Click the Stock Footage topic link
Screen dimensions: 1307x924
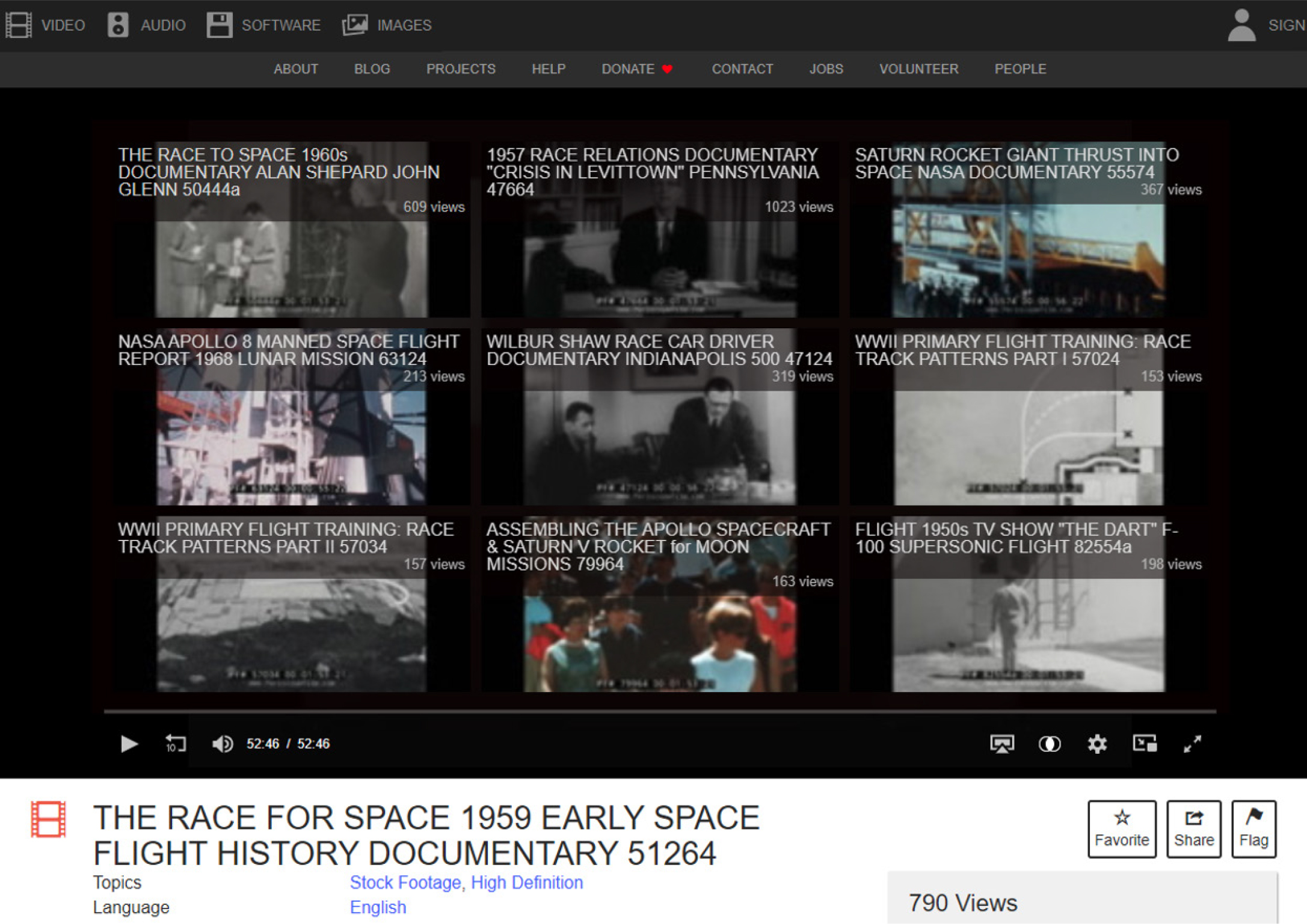click(405, 883)
